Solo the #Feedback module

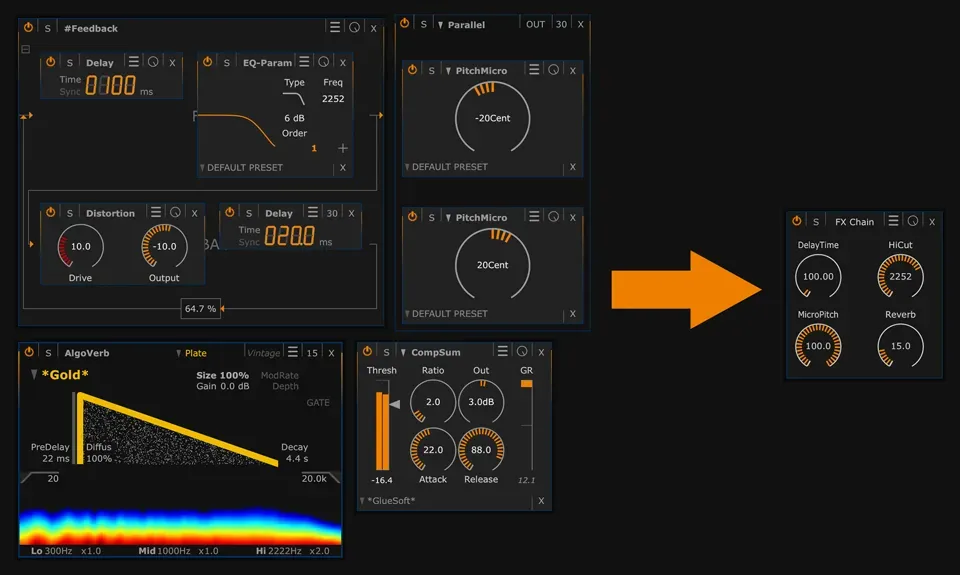[48, 28]
